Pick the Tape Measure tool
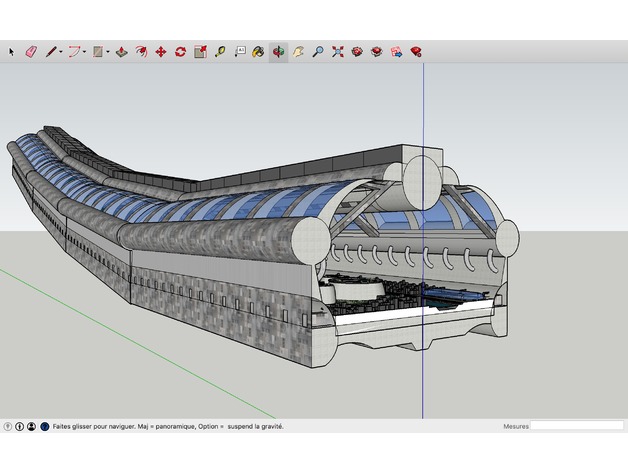This screenshot has height=472, width=628. tap(220, 51)
